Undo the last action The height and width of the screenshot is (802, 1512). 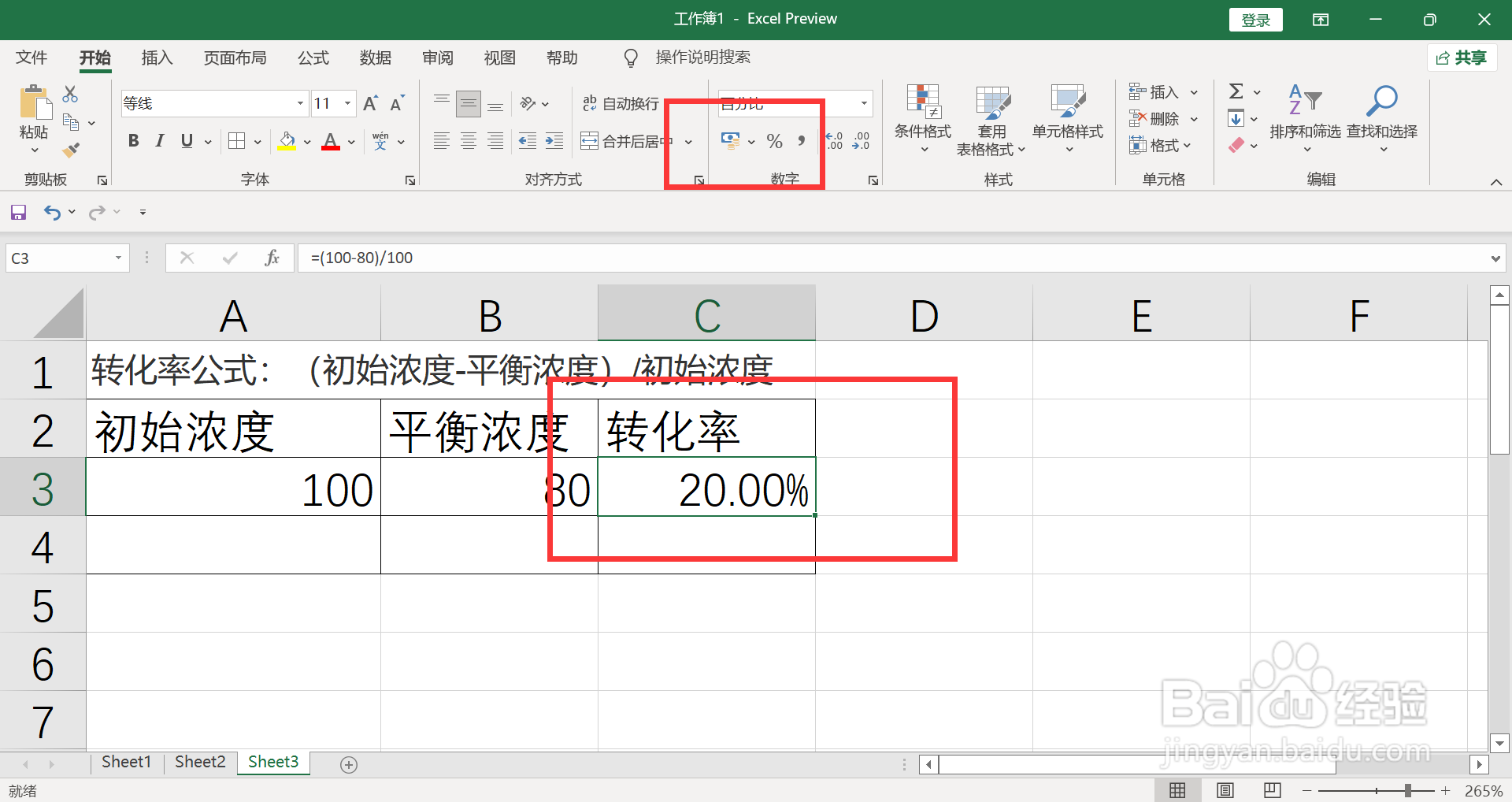(52, 212)
